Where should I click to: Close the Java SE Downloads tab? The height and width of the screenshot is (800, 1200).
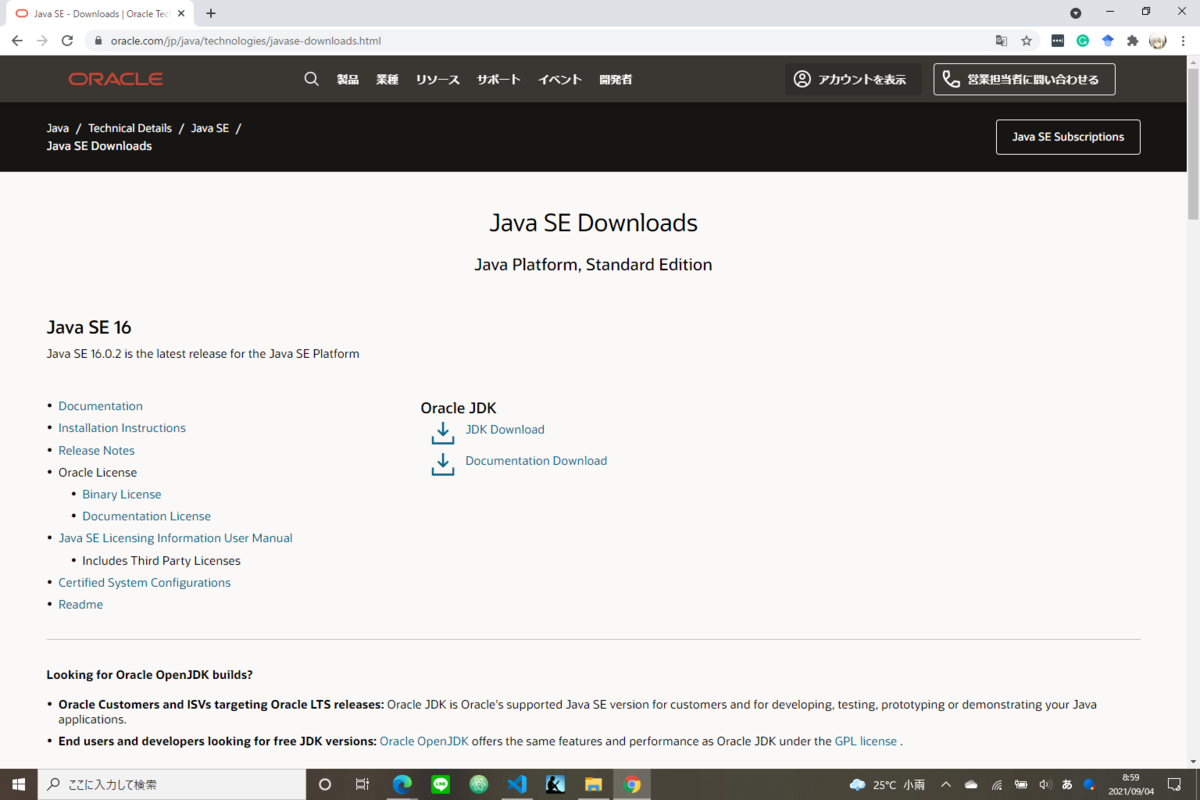click(181, 14)
